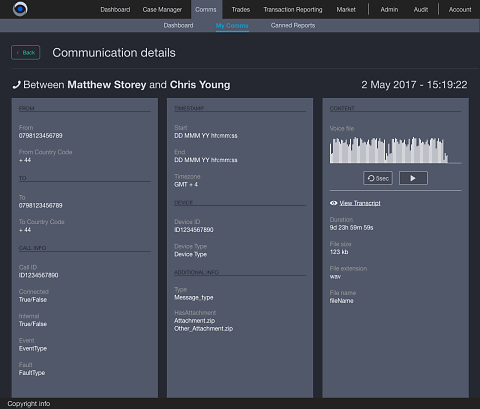Select the Comms navigation tab
Screen dimensions: 480x409
tap(206, 9)
